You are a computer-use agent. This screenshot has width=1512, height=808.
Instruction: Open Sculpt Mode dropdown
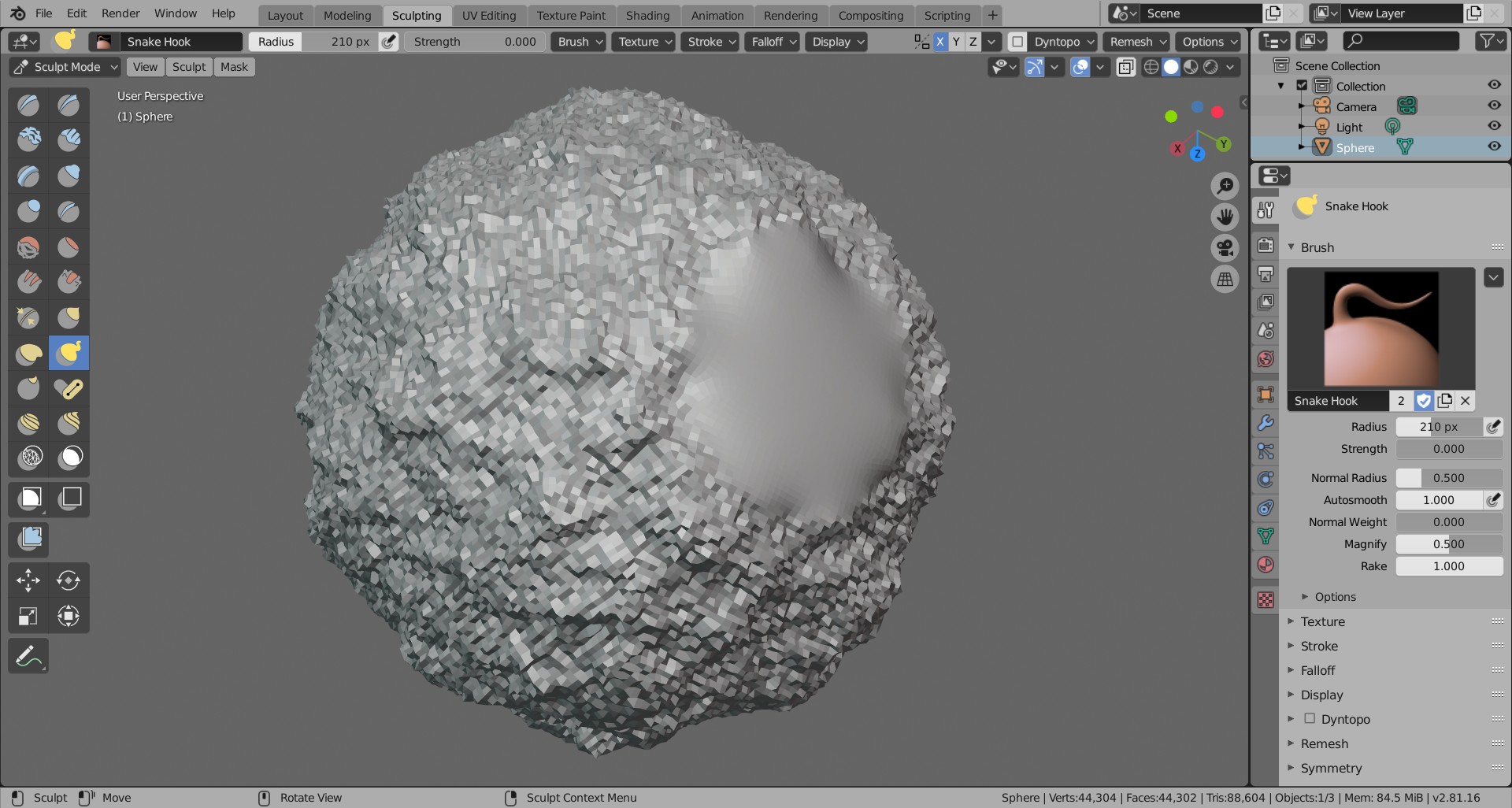pyautogui.click(x=65, y=67)
